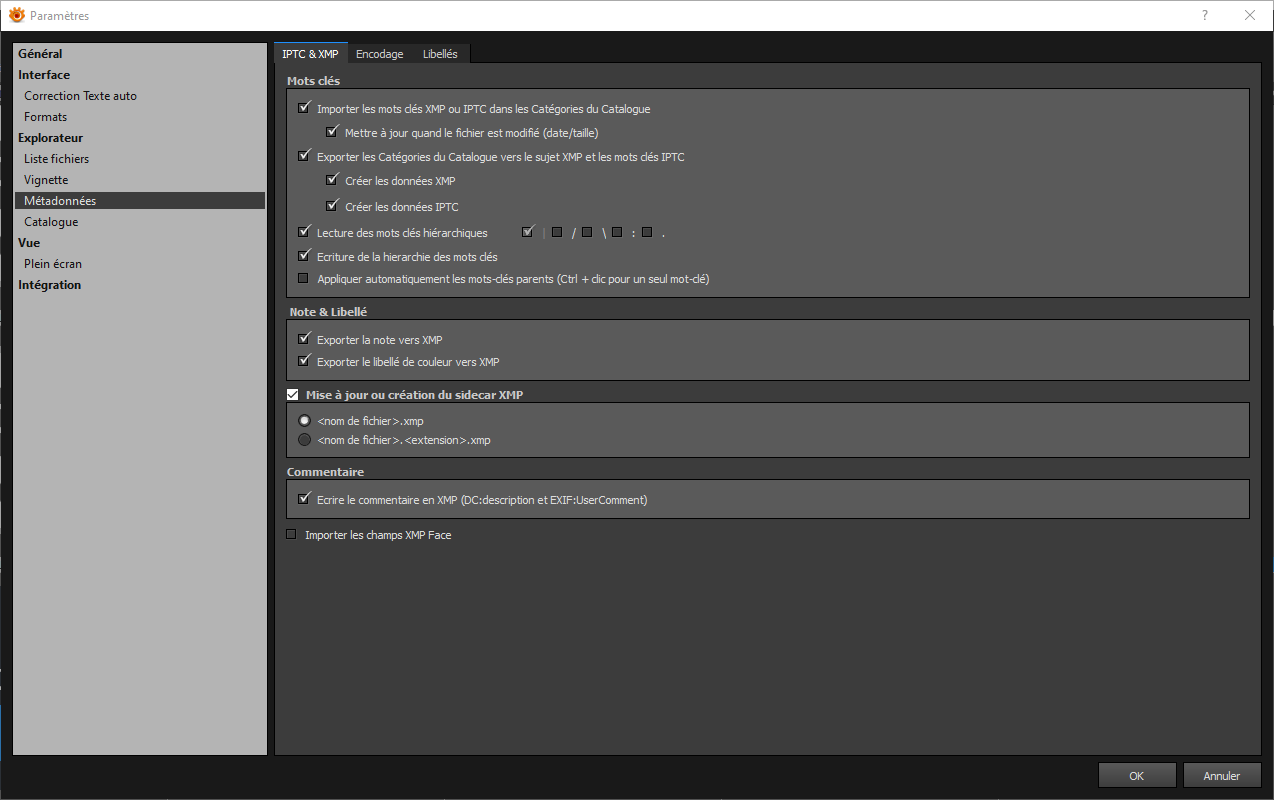Click the XnView app icon in title bar
The image size is (1274, 800).
(x=16, y=15)
